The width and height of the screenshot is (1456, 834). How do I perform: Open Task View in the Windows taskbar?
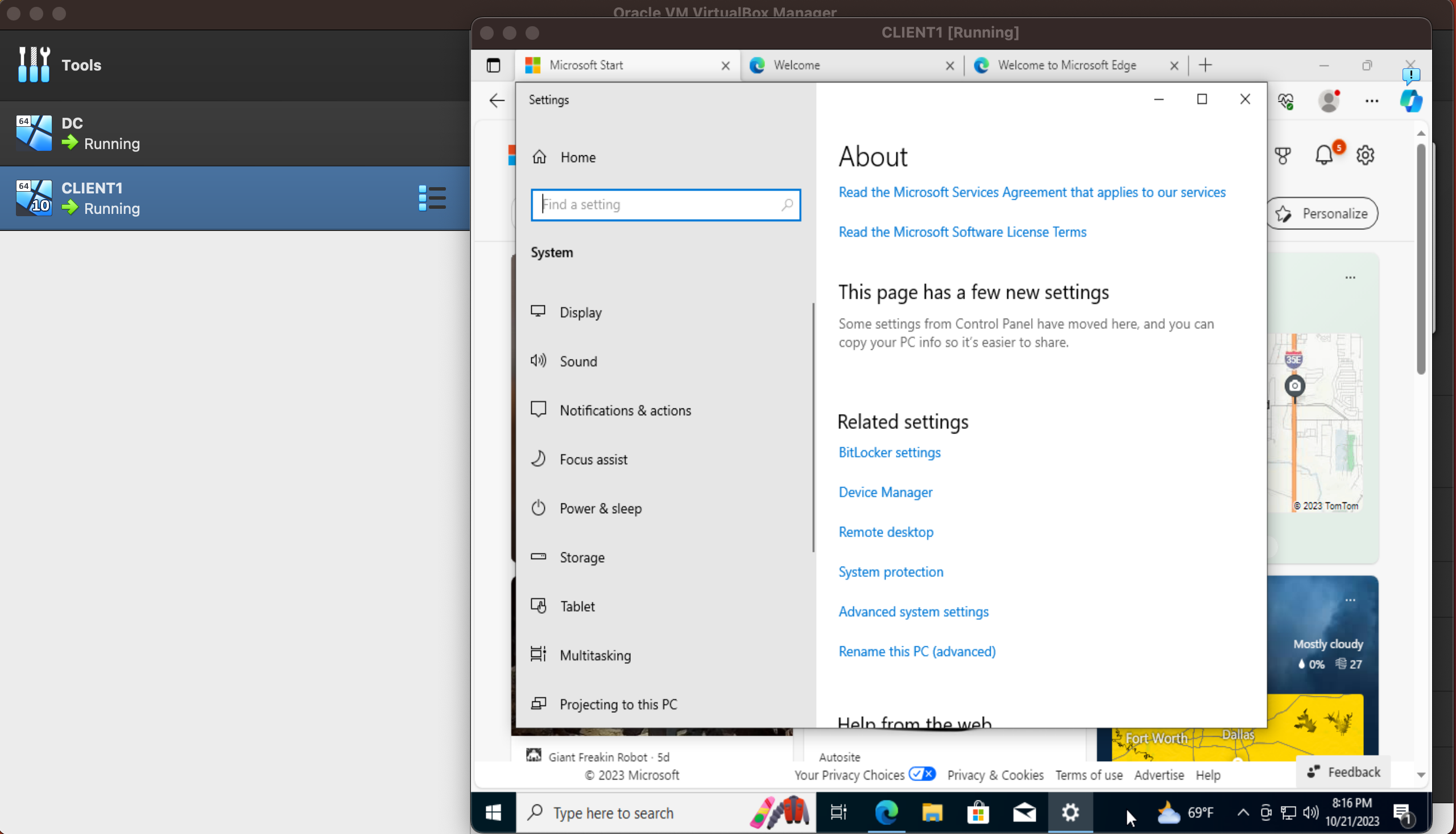coord(838,812)
